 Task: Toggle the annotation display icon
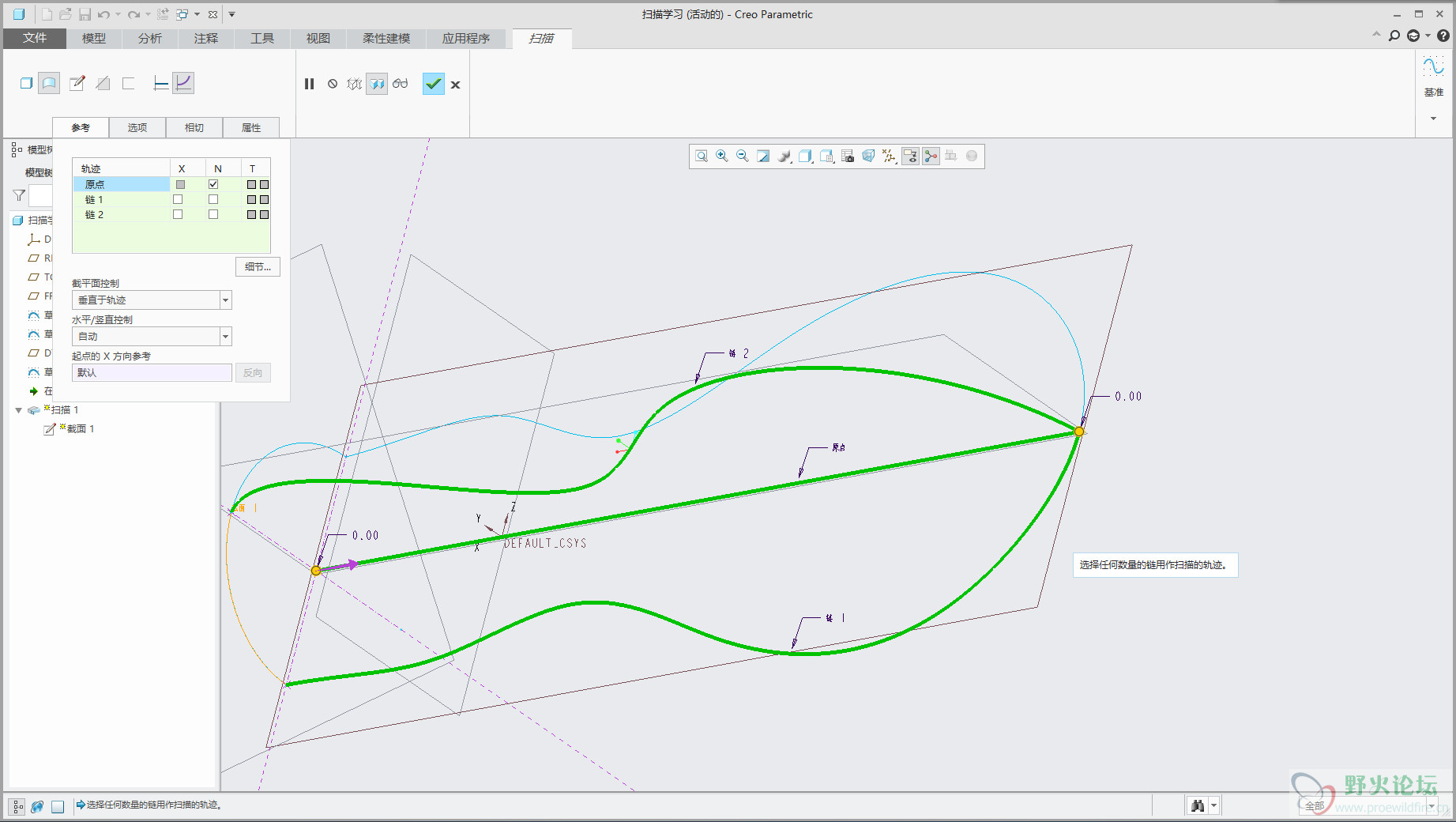pos(910,156)
